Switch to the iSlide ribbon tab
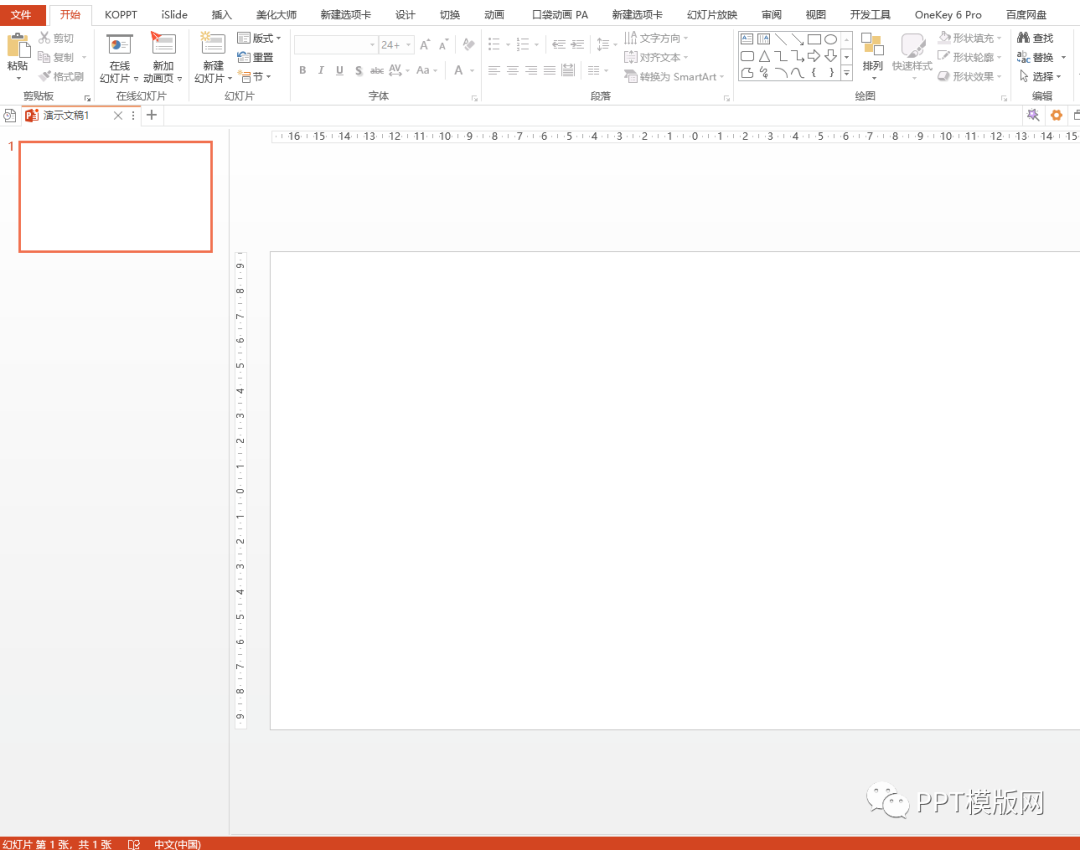 tap(174, 15)
